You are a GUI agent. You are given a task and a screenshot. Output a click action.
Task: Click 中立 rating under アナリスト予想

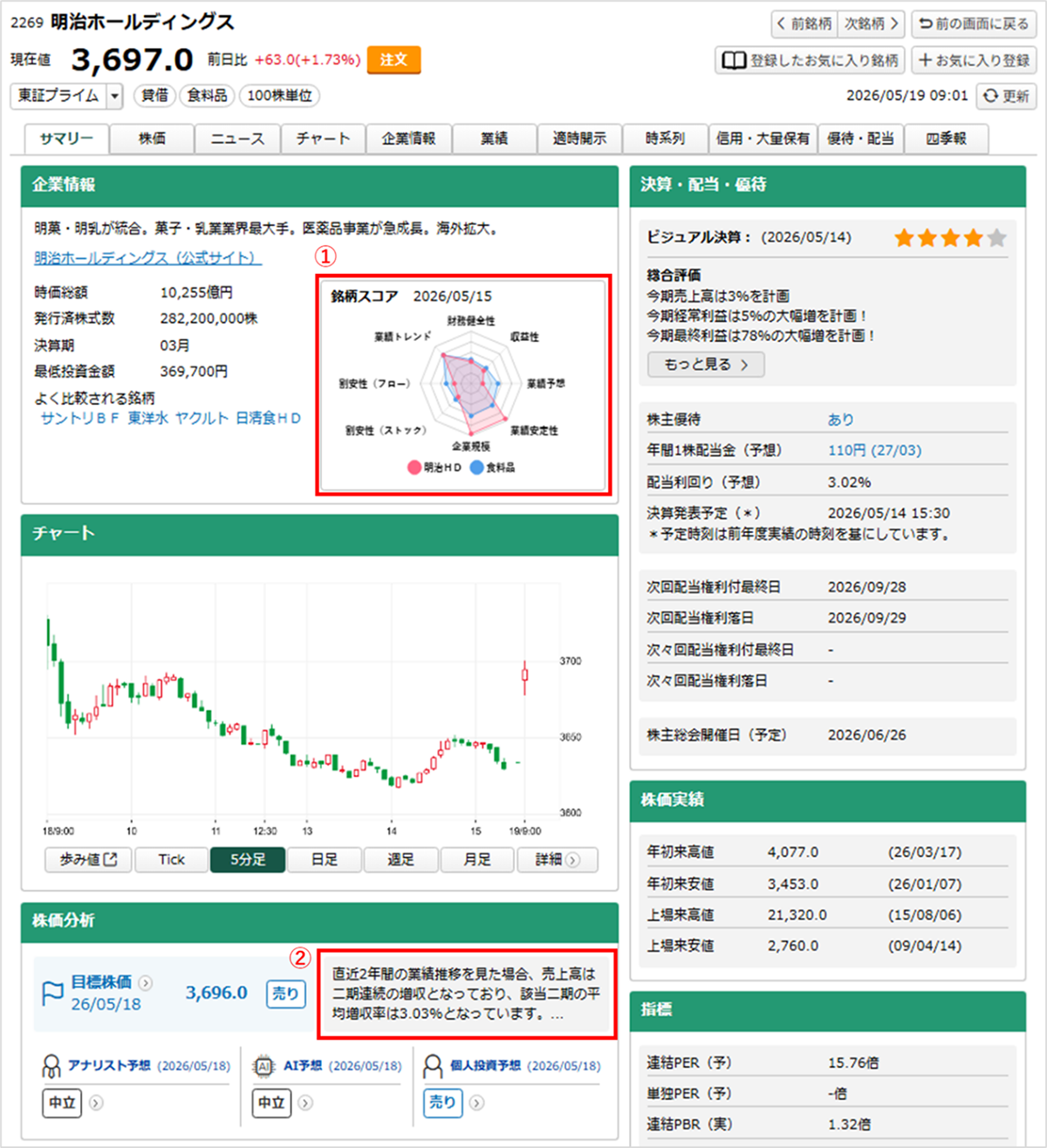(62, 1104)
